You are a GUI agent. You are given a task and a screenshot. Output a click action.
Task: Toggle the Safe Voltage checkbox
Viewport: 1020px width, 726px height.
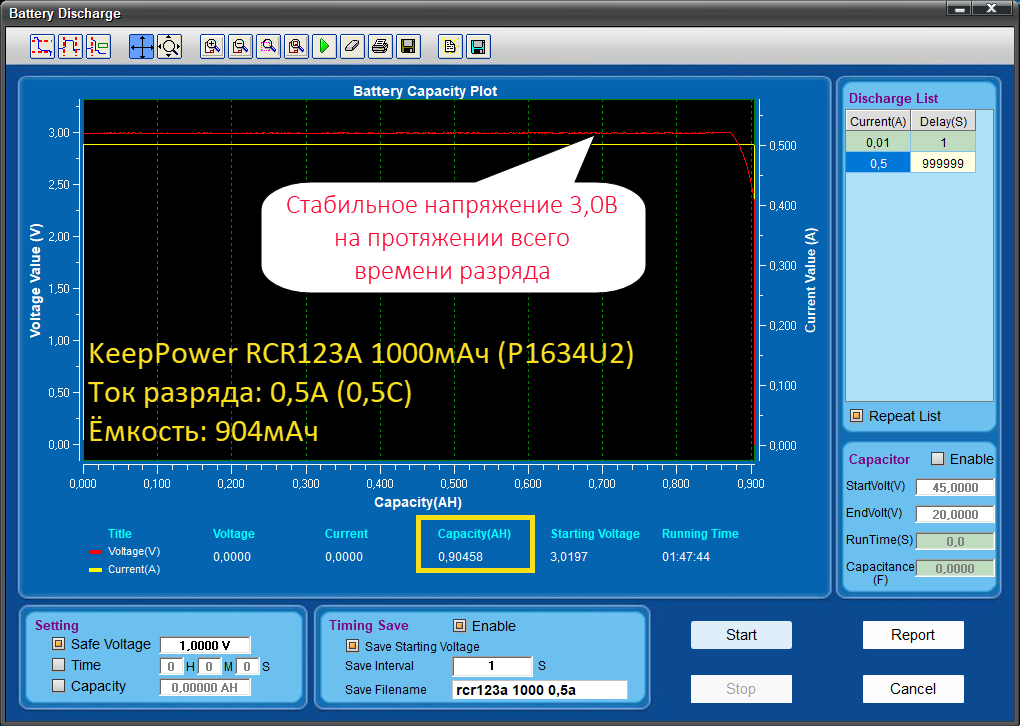(59, 645)
